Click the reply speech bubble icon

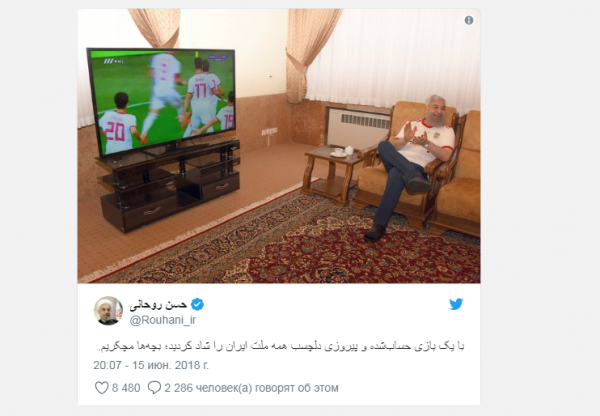[154, 388]
